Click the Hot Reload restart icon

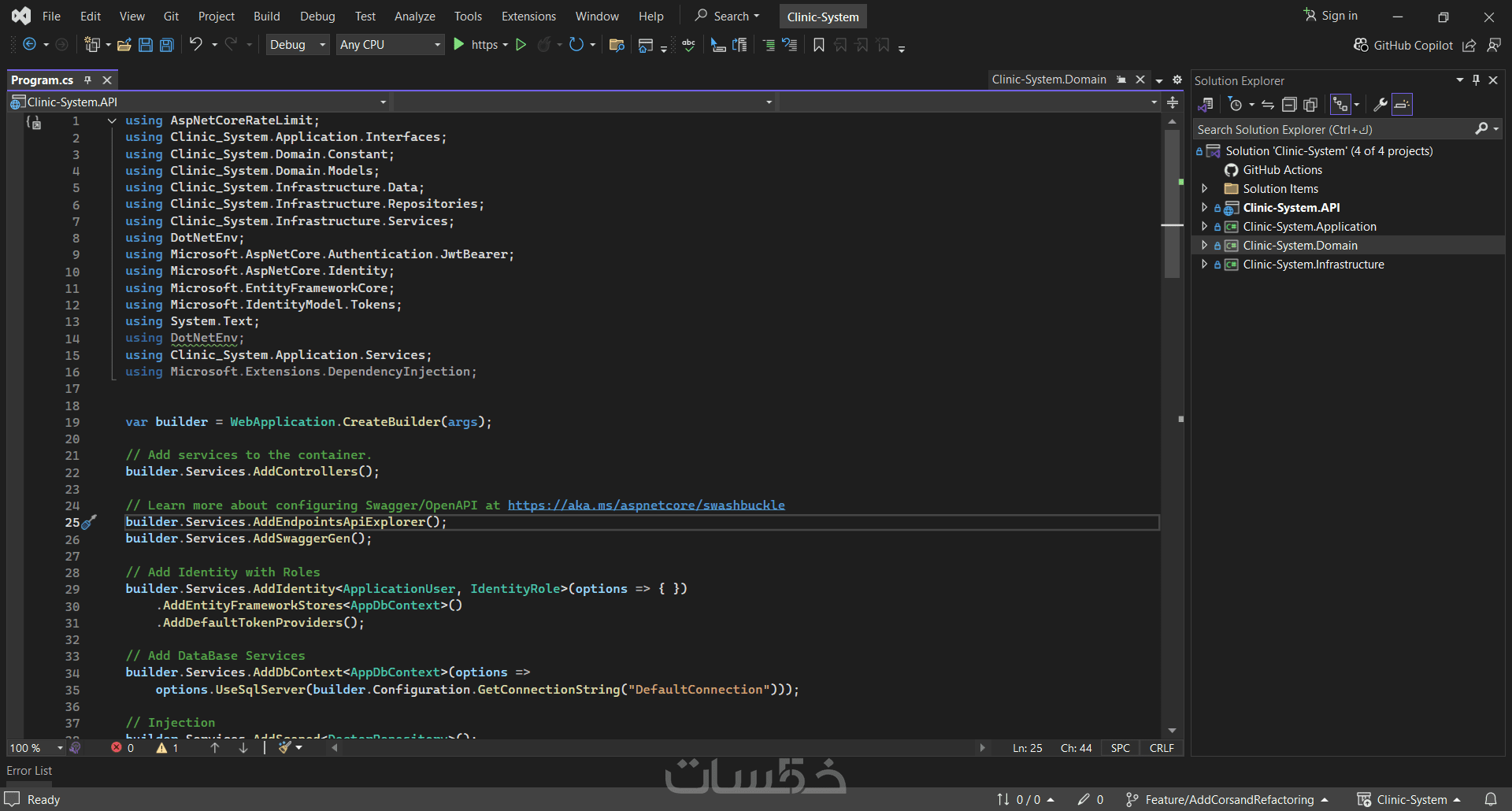576,45
